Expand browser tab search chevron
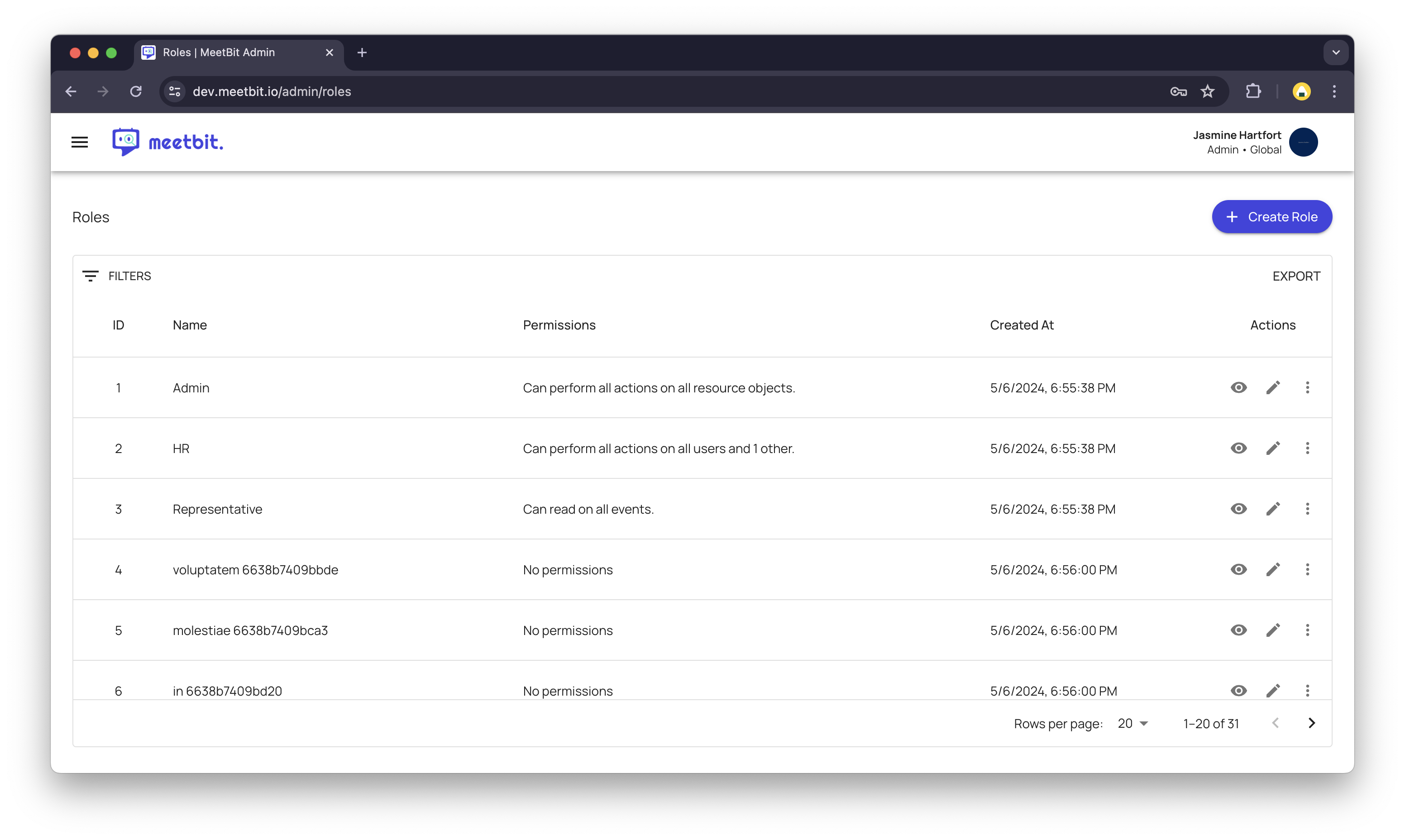This screenshot has height=840, width=1405. 1335,52
